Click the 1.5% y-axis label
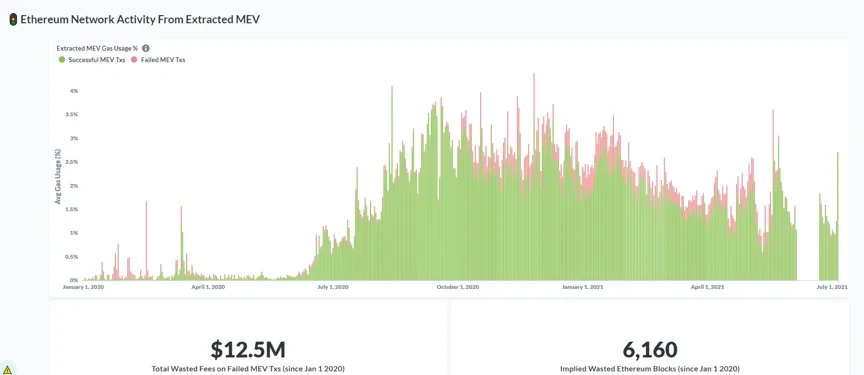The width and height of the screenshot is (864, 375). [72, 209]
